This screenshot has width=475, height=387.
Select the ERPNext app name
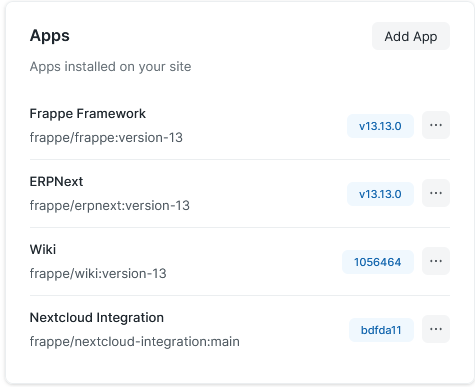56,182
